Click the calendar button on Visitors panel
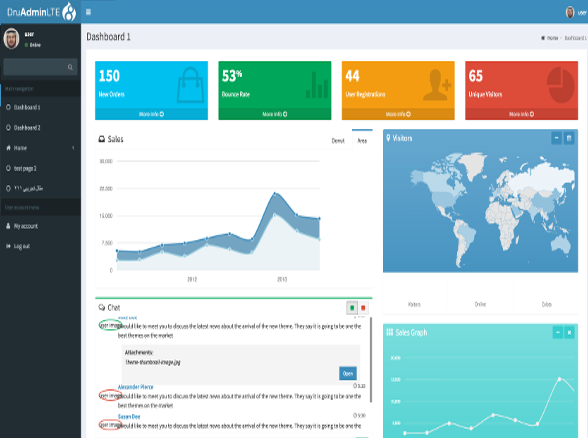Screen dimensions: 588x438 569,138
